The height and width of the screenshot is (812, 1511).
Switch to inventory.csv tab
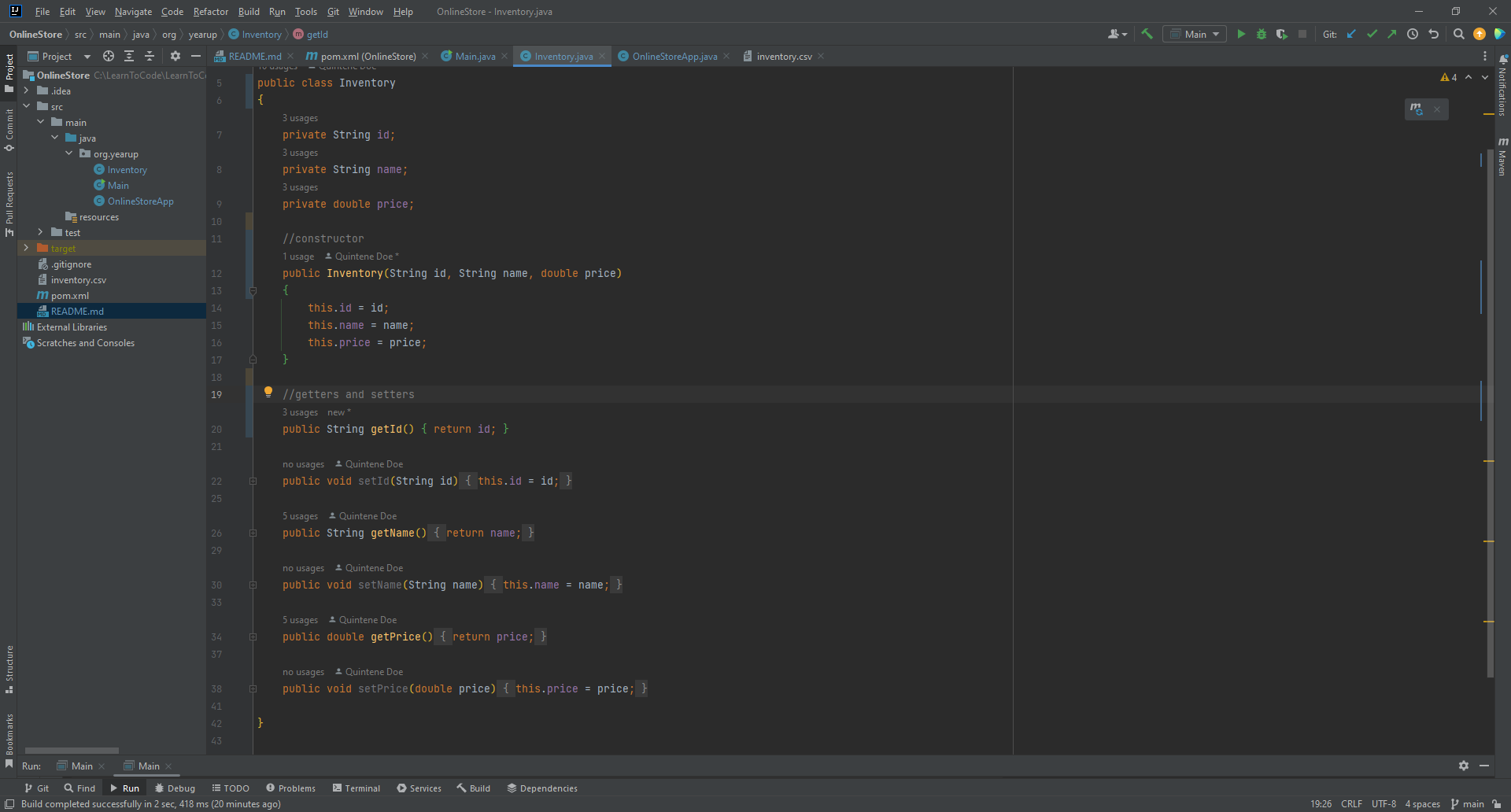click(x=784, y=56)
